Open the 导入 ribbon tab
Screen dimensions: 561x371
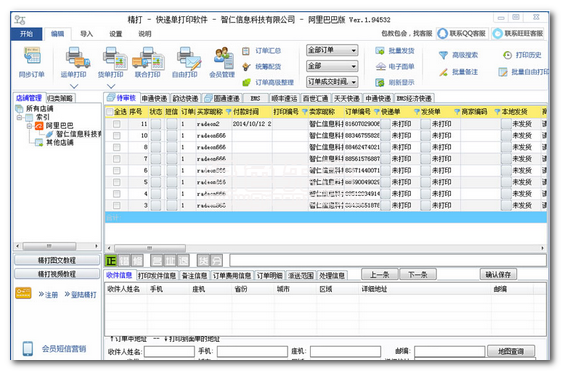click(x=87, y=34)
